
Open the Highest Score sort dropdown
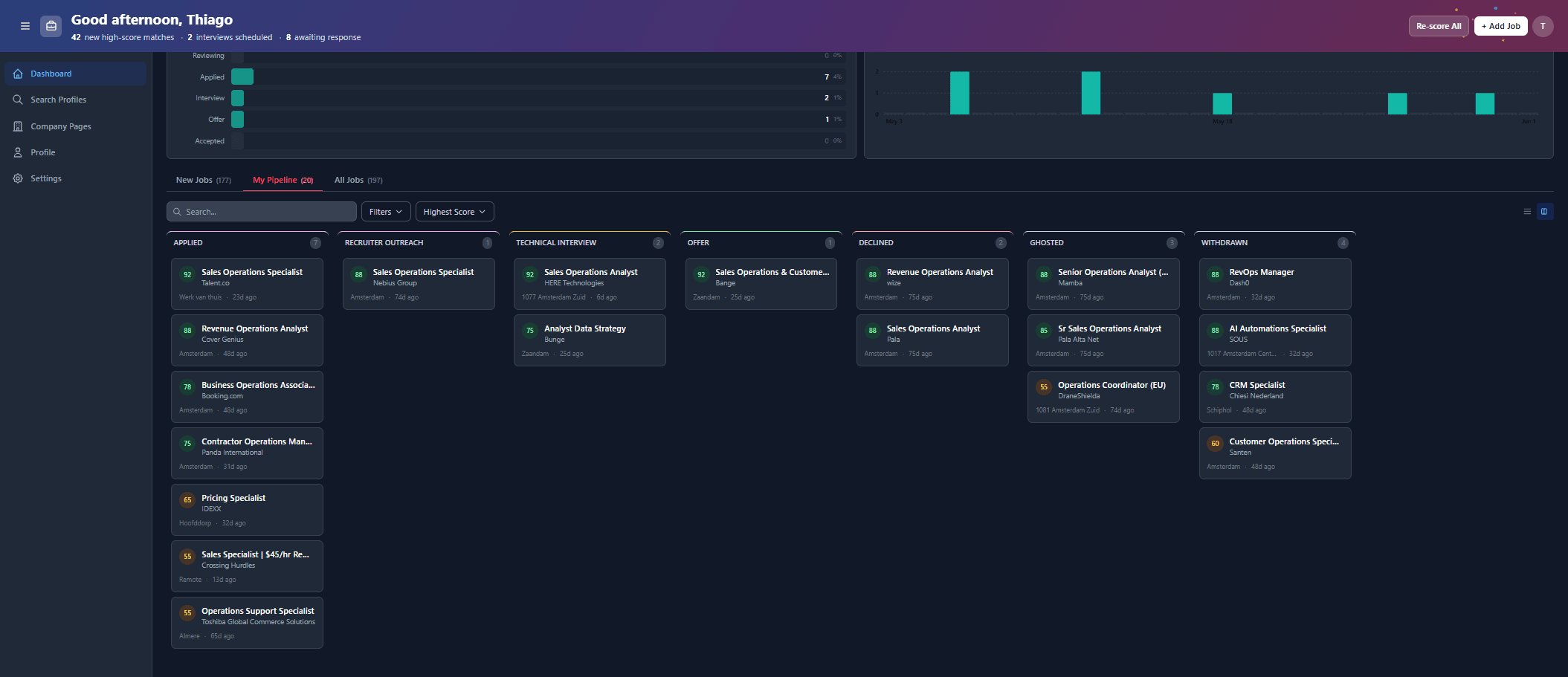pos(454,212)
